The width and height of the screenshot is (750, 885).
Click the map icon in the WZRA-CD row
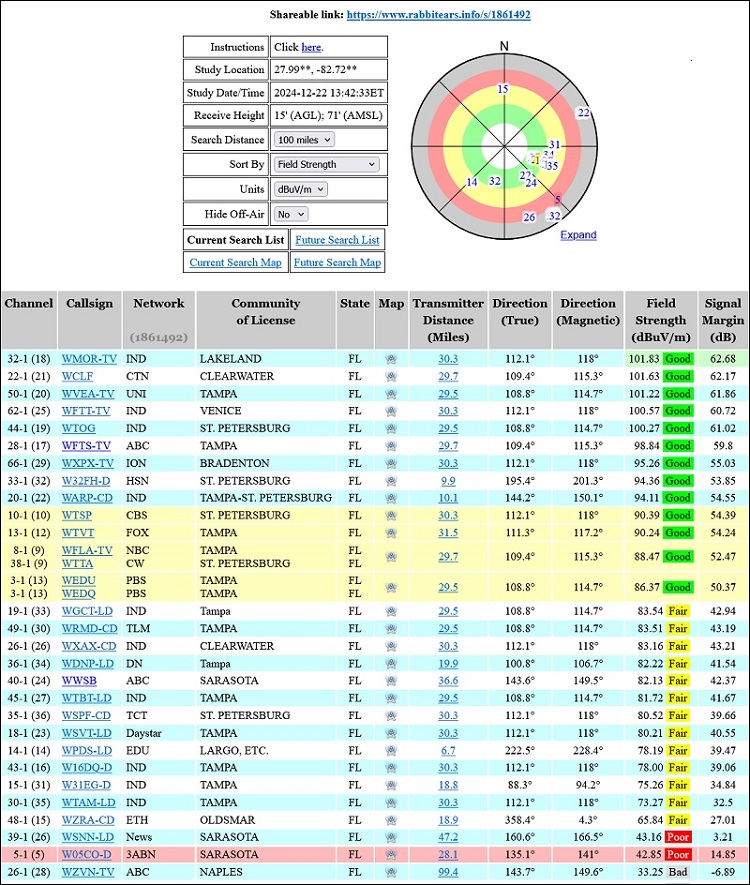click(x=390, y=820)
